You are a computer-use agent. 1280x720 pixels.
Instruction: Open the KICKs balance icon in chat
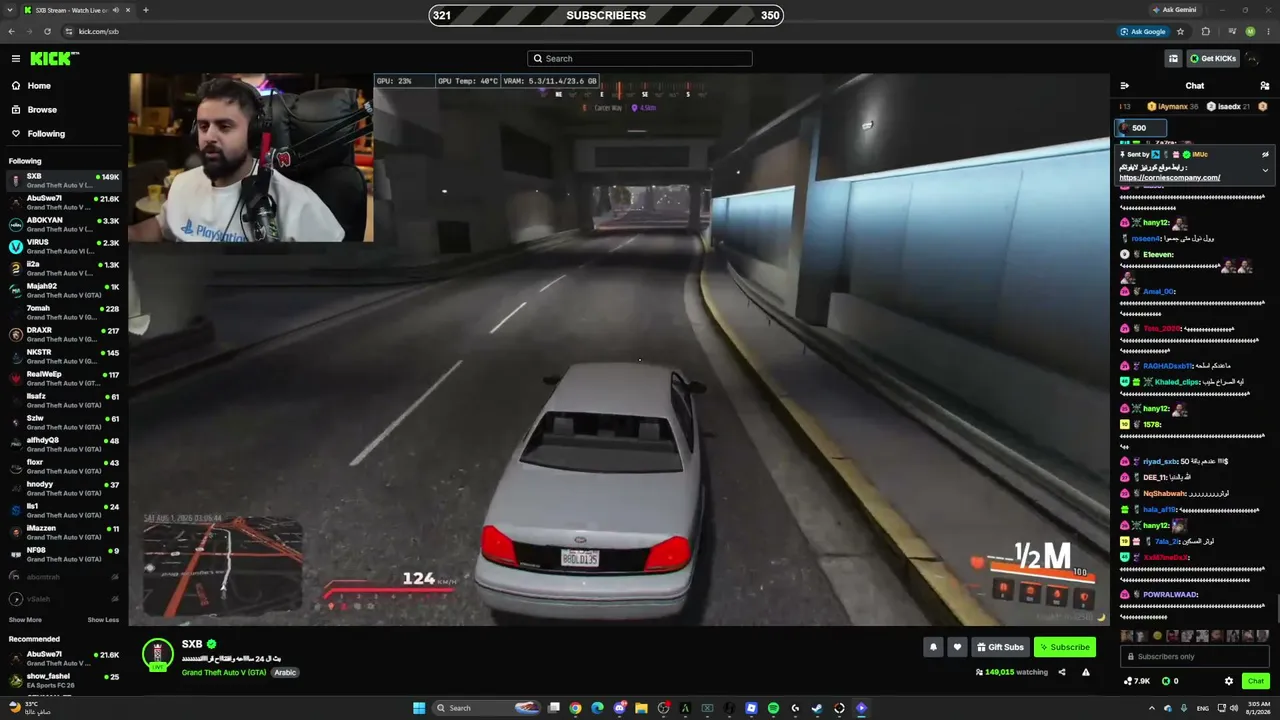1170,681
